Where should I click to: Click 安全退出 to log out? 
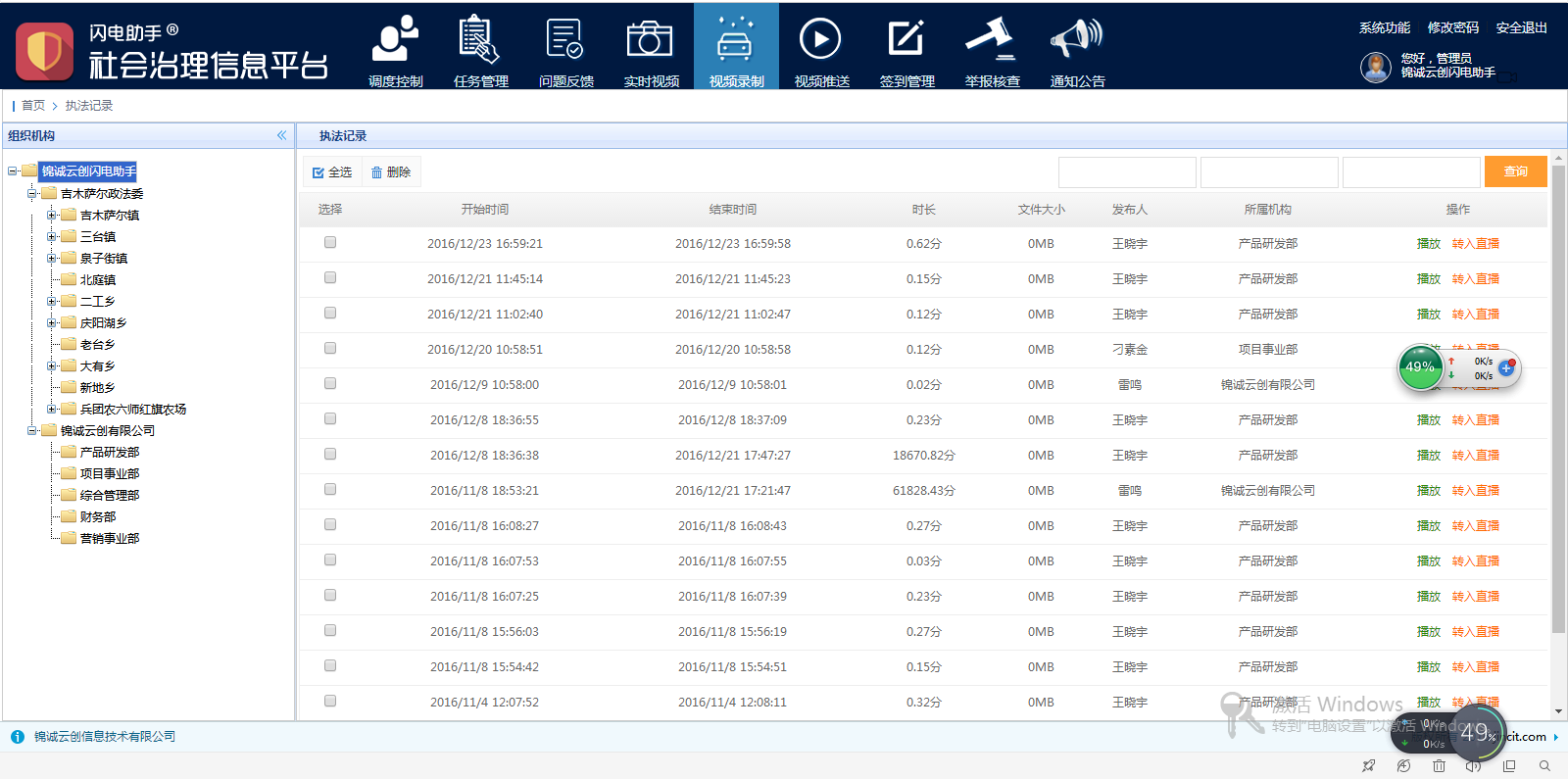point(1521,27)
